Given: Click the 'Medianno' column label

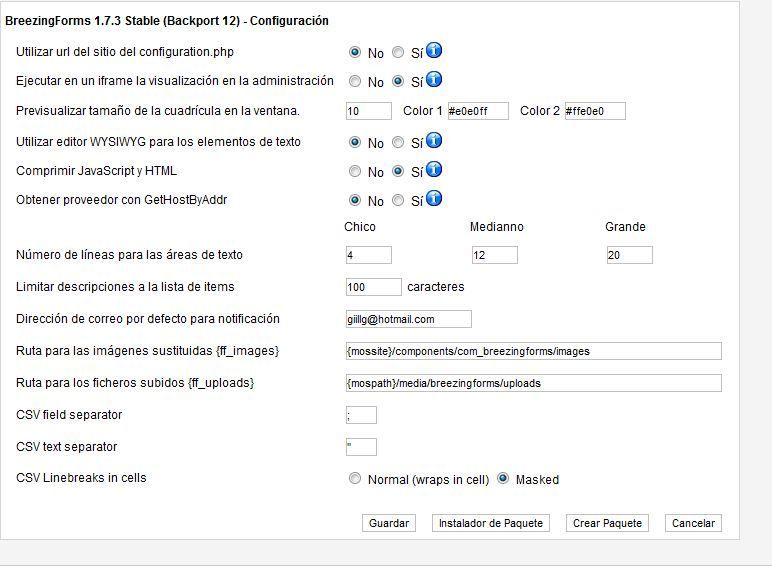Looking at the screenshot, I should [x=496, y=227].
